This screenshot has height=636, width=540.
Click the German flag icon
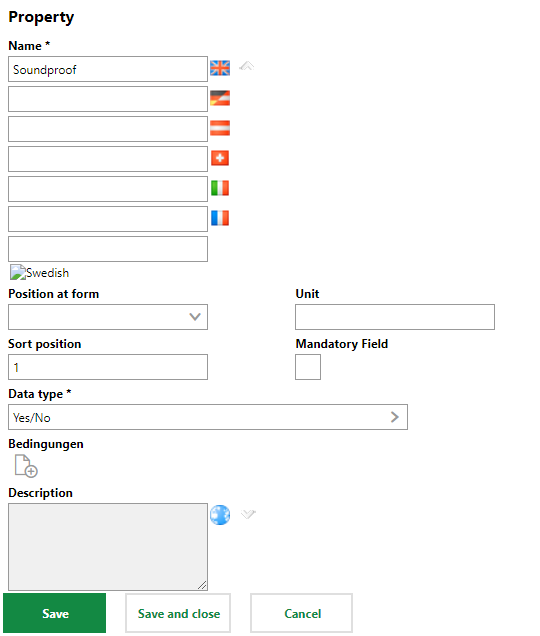pyautogui.click(x=220, y=98)
